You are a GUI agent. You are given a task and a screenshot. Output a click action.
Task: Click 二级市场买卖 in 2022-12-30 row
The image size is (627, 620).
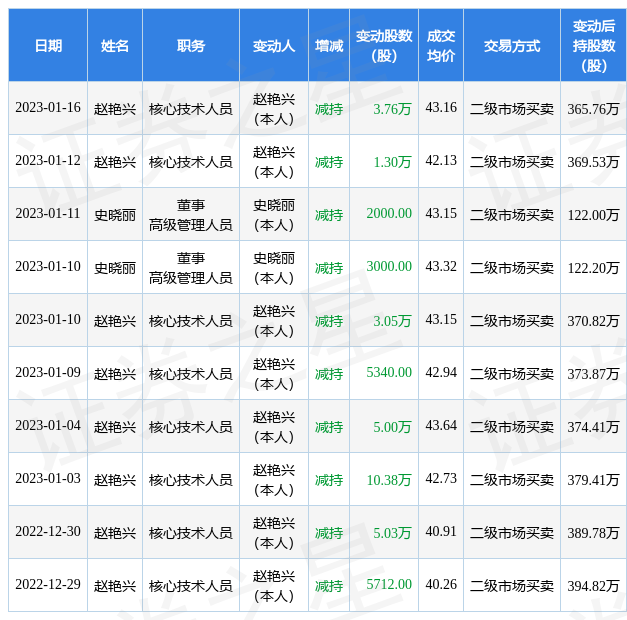point(512,533)
